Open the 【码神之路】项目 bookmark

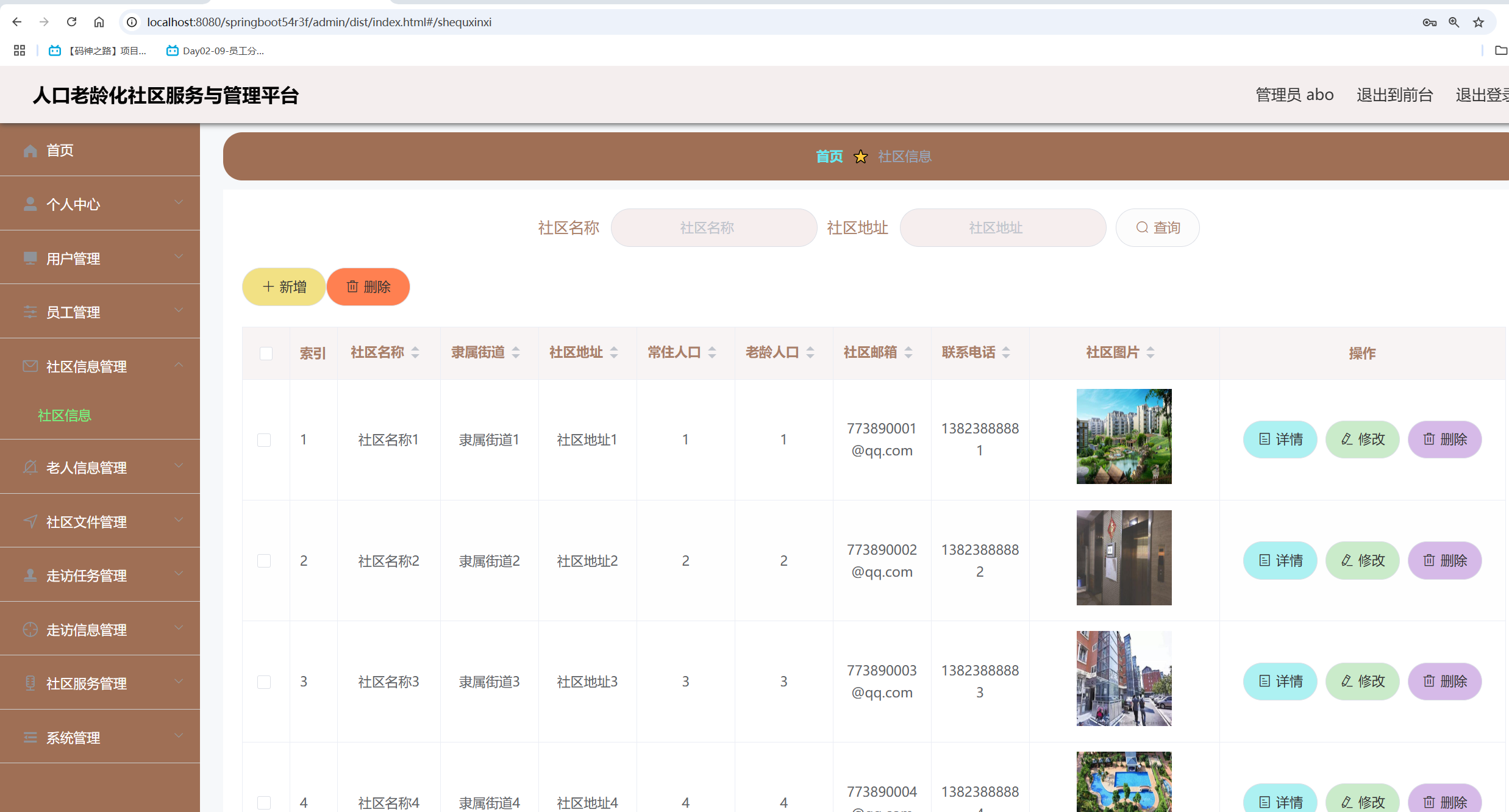pyautogui.click(x=98, y=51)
